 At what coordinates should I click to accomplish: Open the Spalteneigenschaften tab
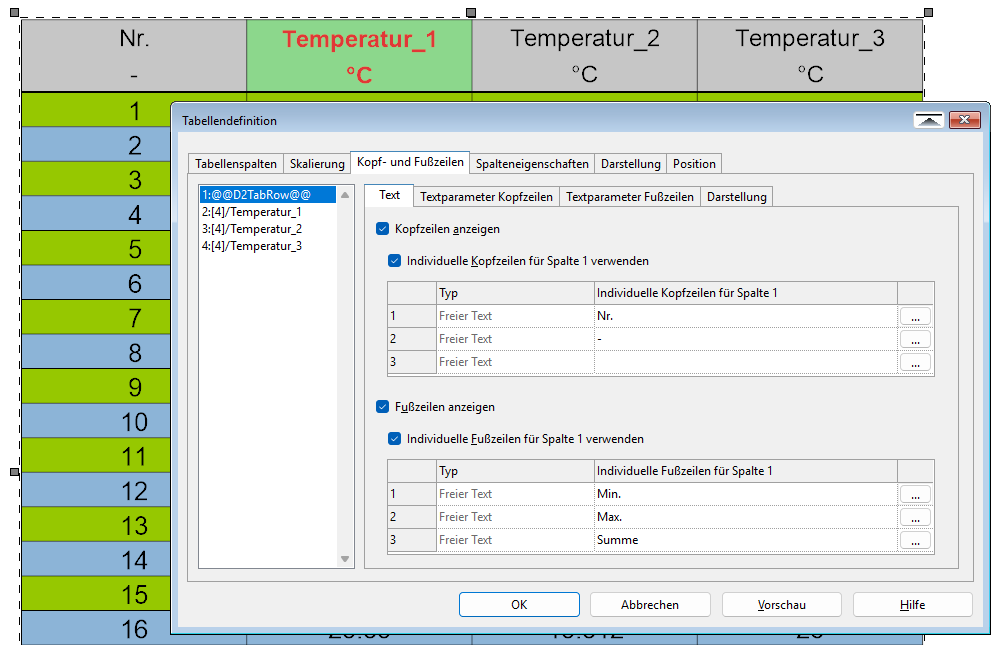[x=531, y=164]
